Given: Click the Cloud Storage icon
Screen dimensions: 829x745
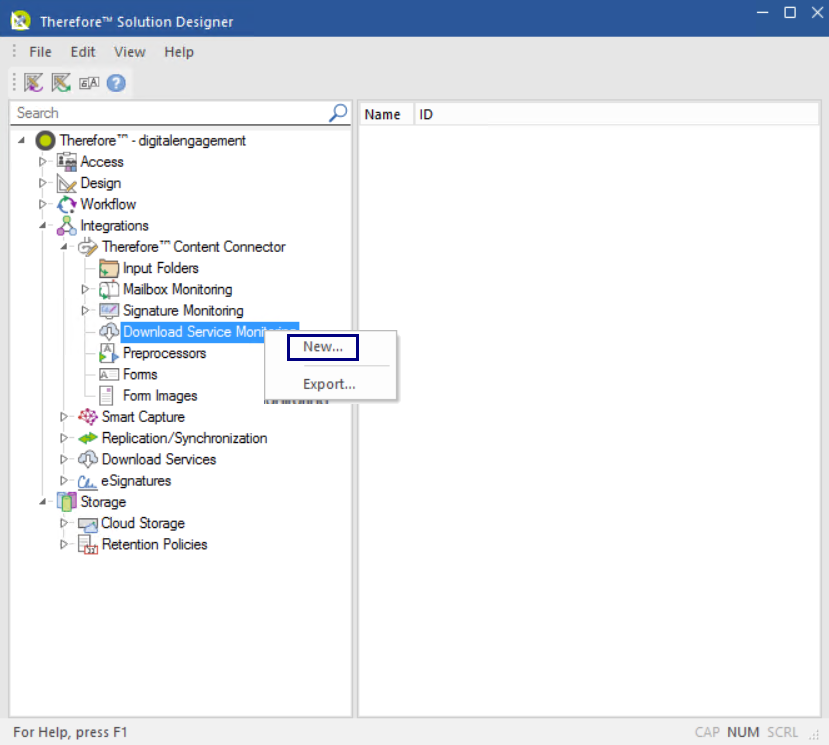Looking at the screenshot, I should pyautogui.click(x=88, y=523).
